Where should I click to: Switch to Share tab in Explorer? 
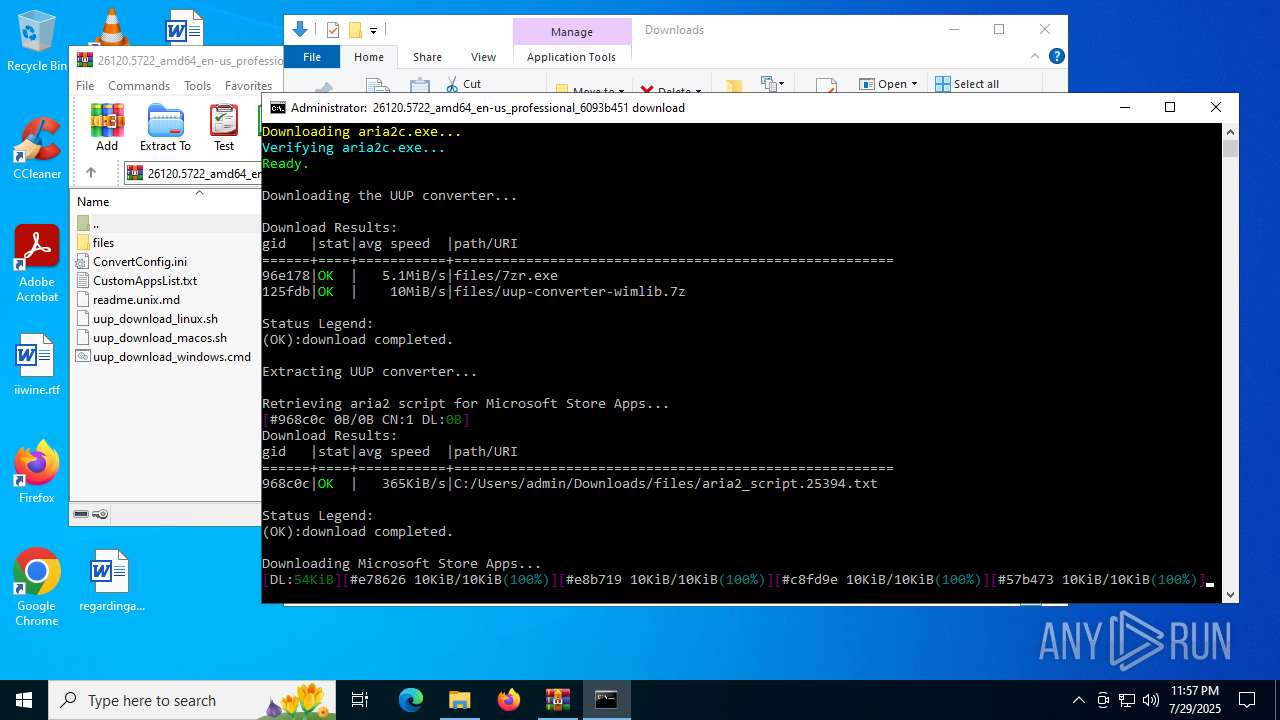tap(427, 57)
